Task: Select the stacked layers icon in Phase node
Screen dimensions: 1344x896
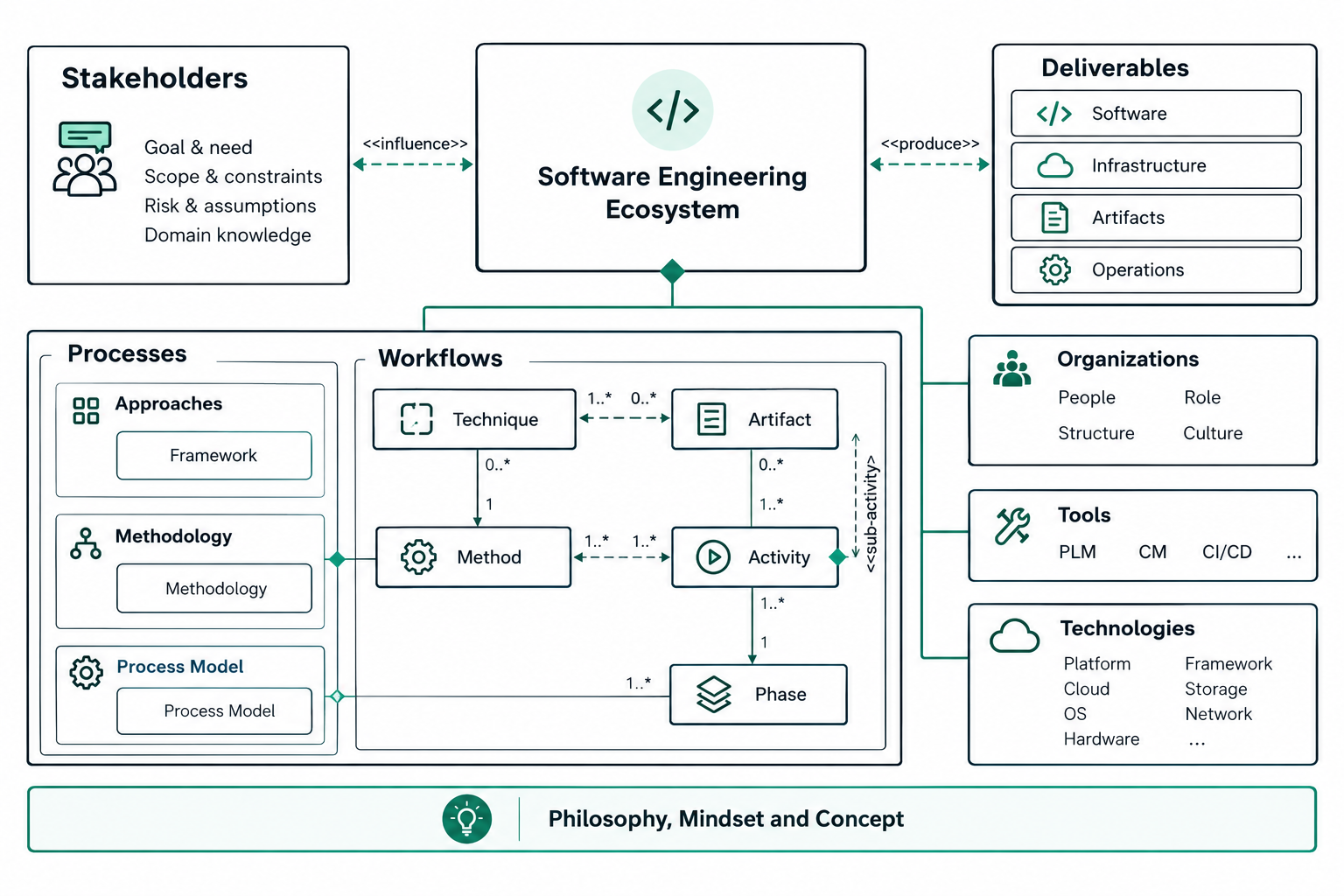Action: 714,695
